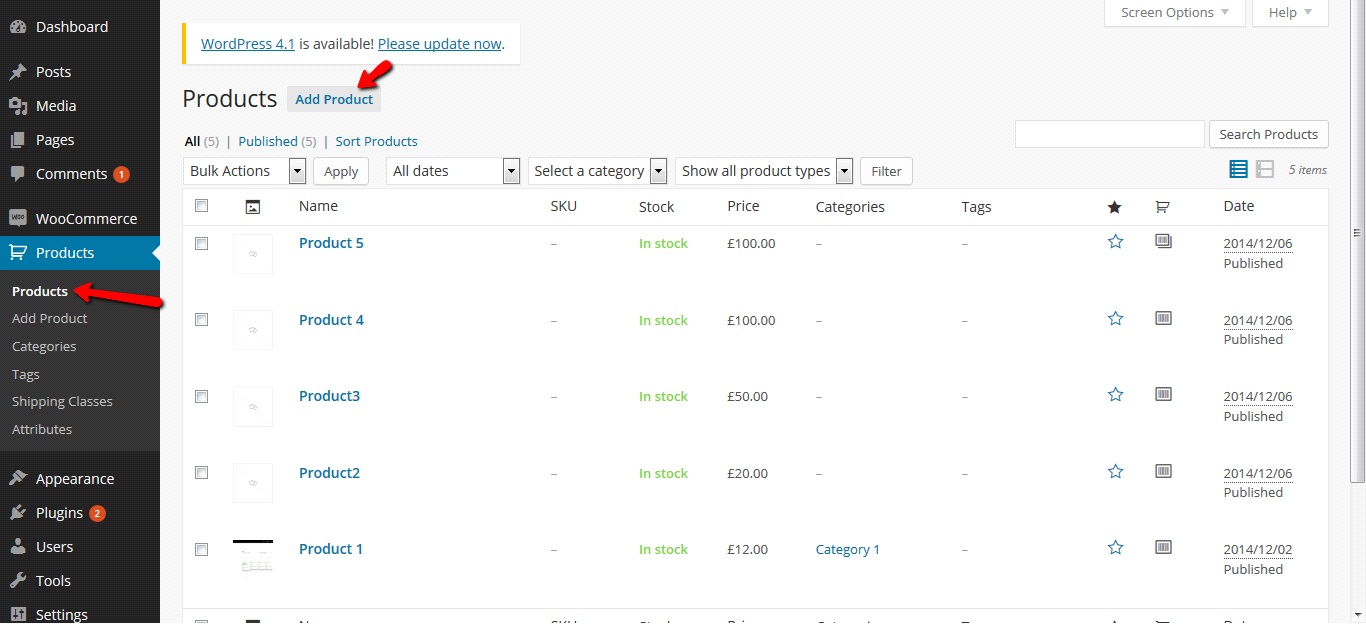The width and height of the screenshot is (1366, 627).
Task: Open Show all product types dropdown
Action: point(766,171)
